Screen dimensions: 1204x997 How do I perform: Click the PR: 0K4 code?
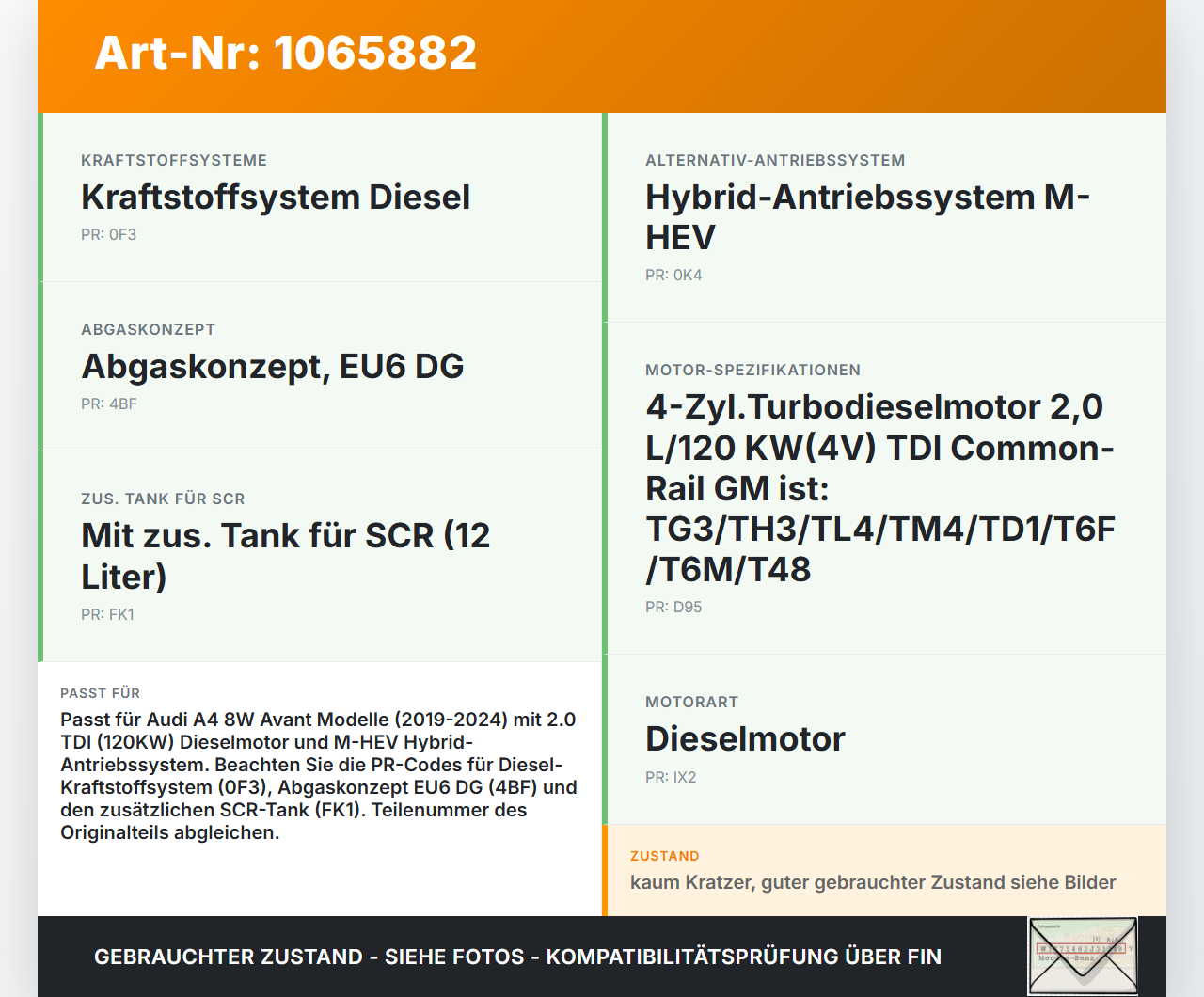[x=673, y=275]
